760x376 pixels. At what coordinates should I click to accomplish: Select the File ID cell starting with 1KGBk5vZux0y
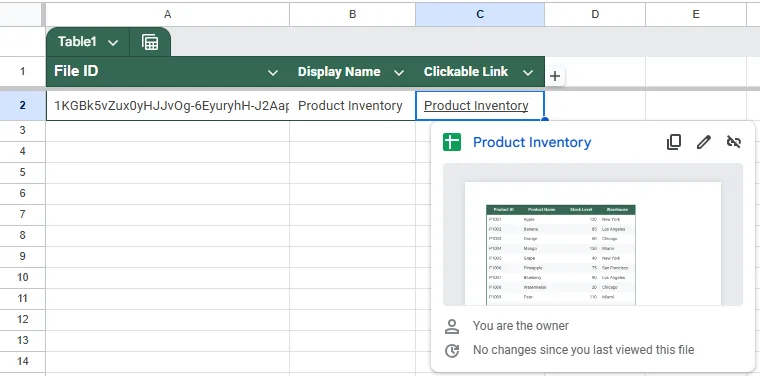pos(168,106)
